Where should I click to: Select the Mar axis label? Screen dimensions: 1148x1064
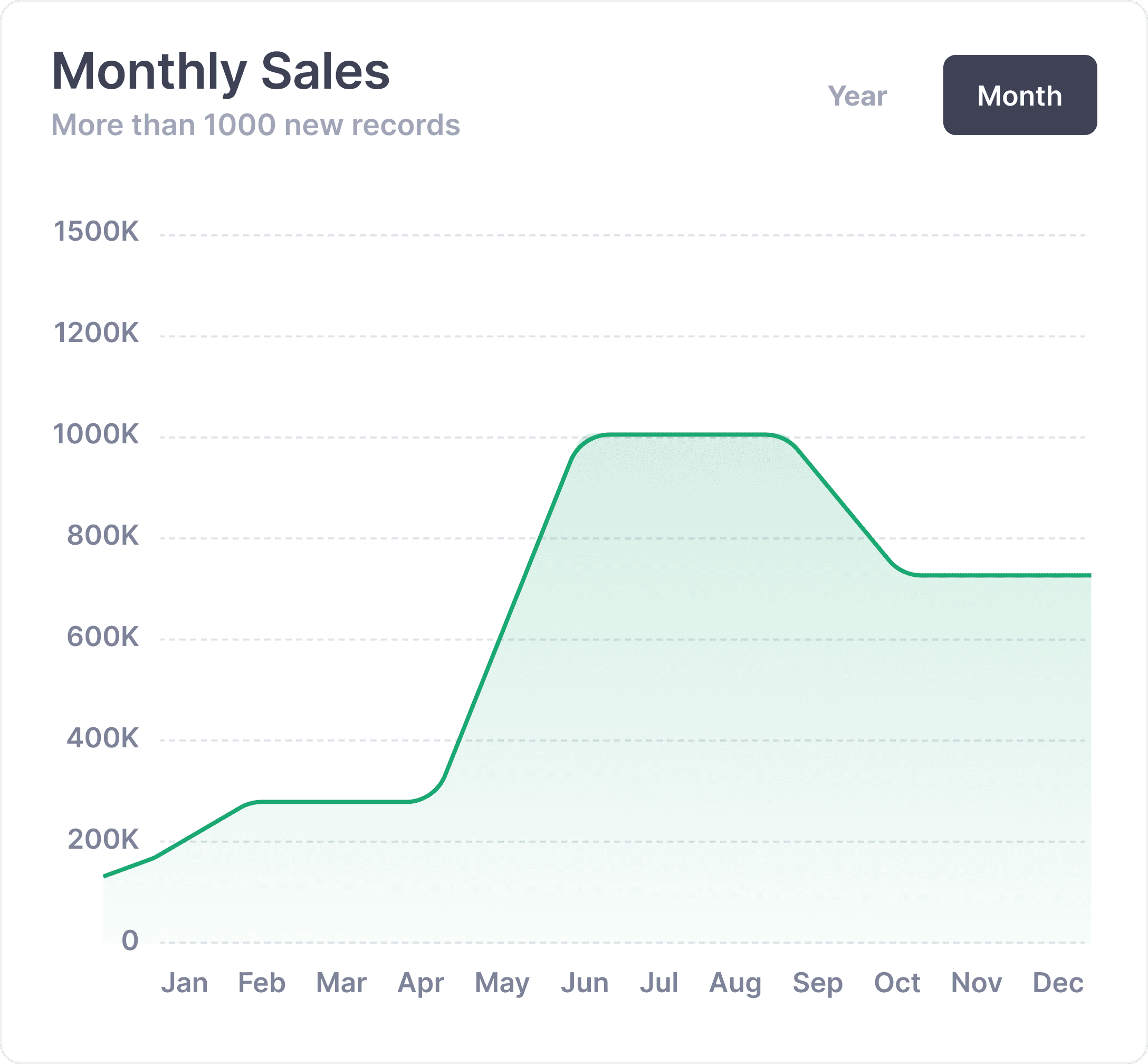tap(341, 982)
